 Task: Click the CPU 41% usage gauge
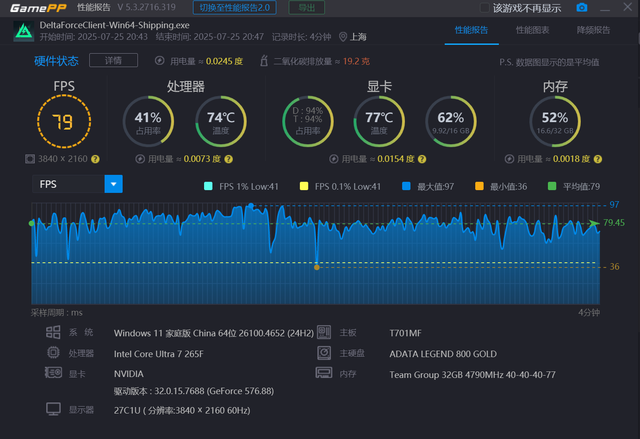coord(148,122)
